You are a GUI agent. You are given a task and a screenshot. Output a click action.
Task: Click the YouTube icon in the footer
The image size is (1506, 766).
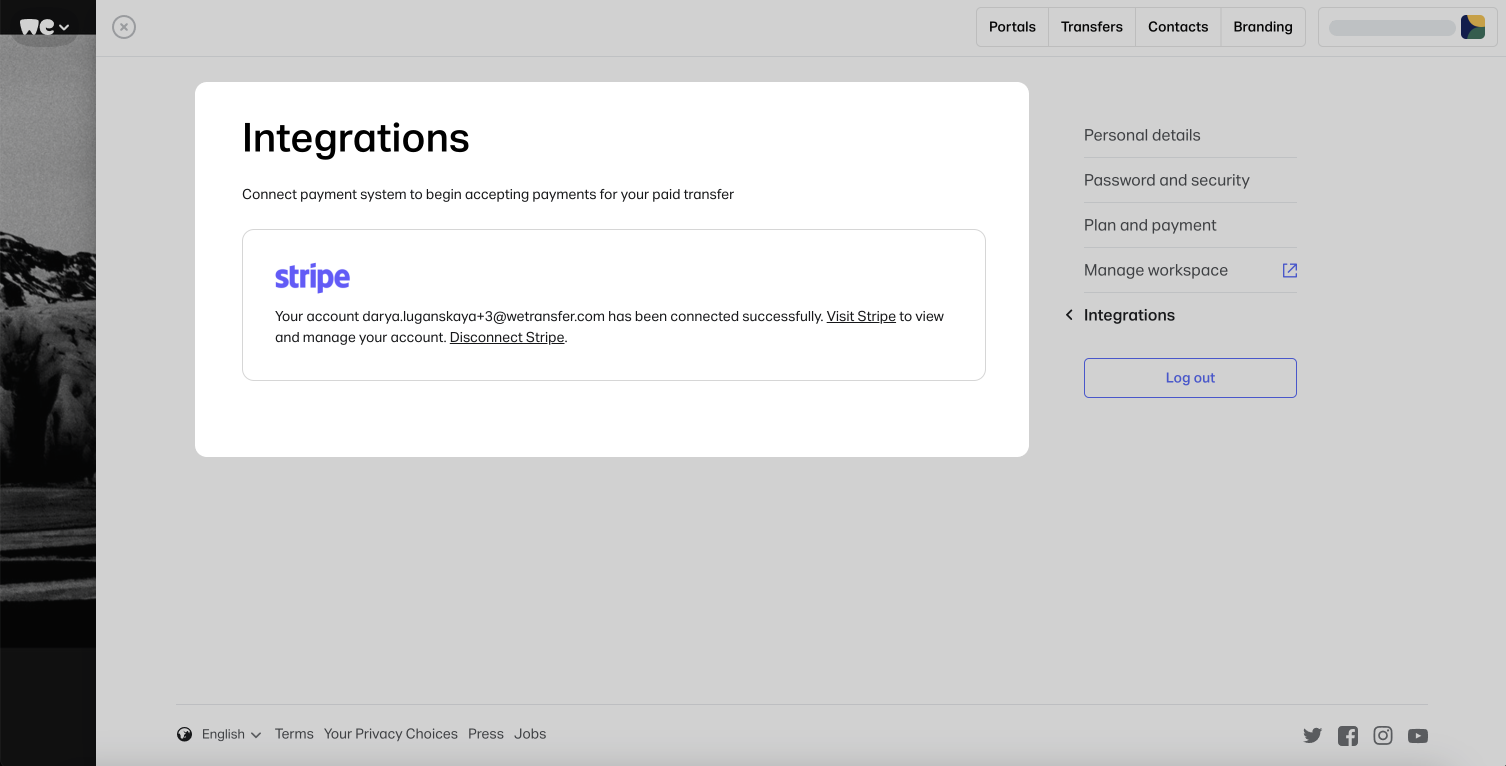point(1417,735)
